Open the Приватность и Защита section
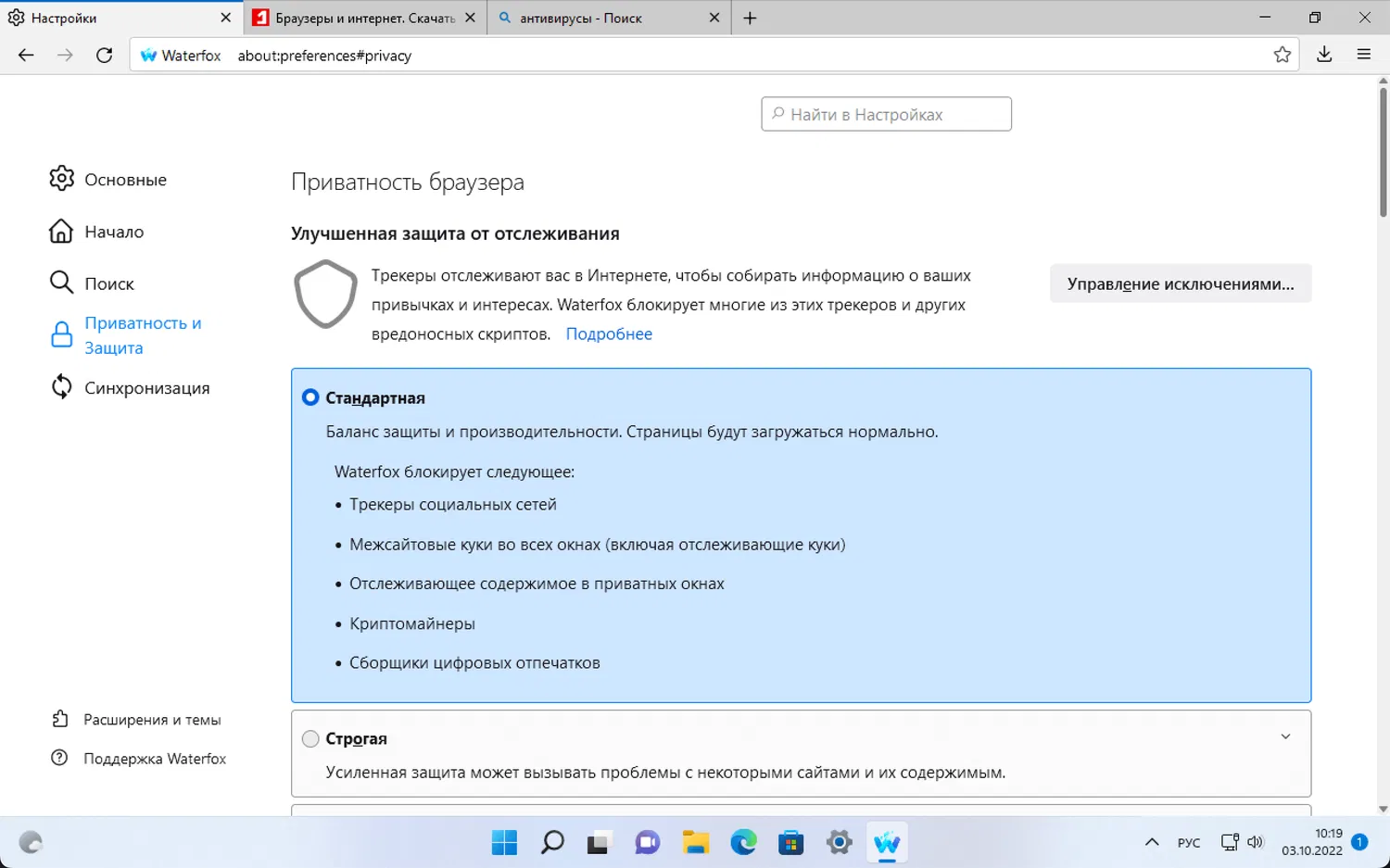The image size is (1390, 868). click(126, 335)
